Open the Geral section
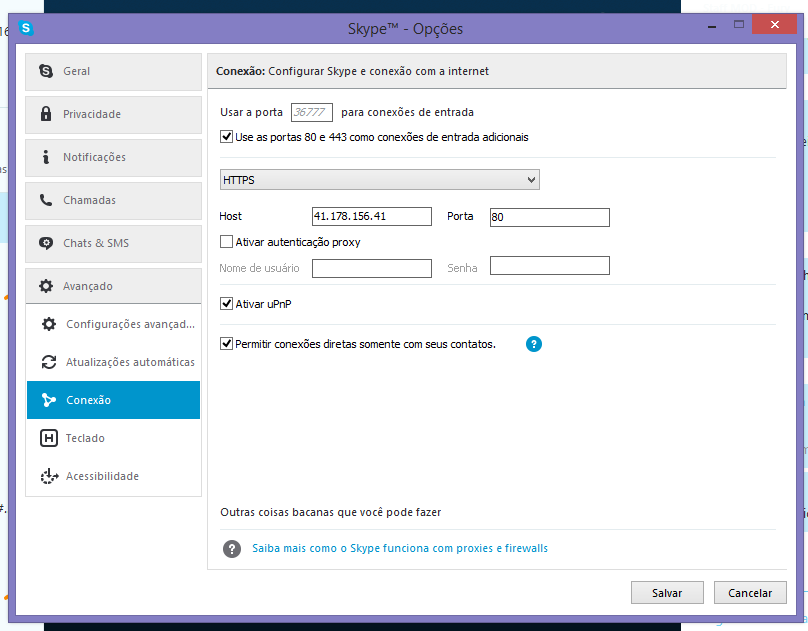The width and height of the screenshot is (808, 631). [x=113, y=72]
